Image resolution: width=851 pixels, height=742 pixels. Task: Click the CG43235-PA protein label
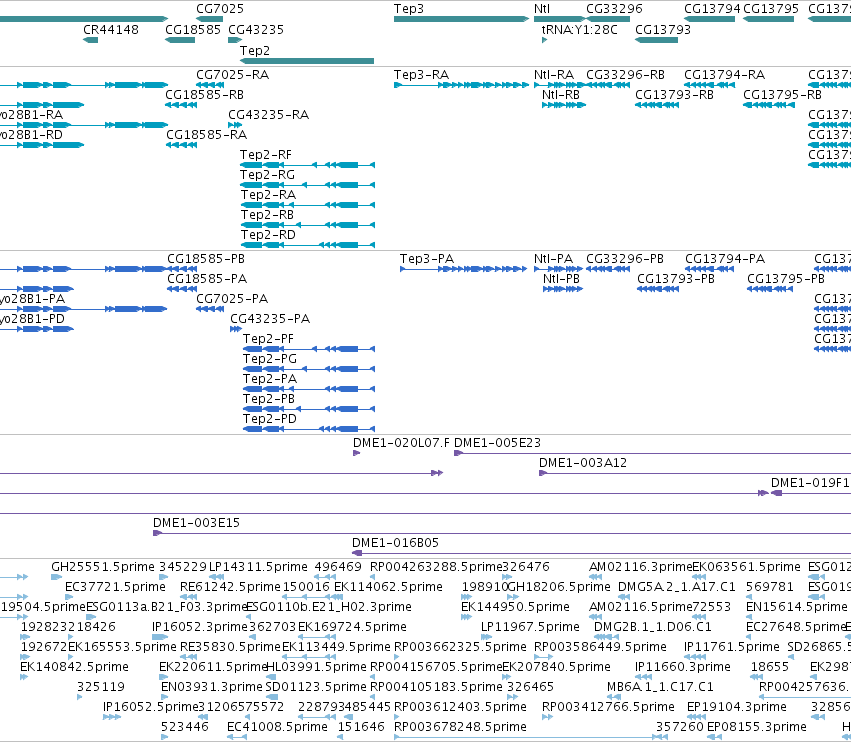270,319
